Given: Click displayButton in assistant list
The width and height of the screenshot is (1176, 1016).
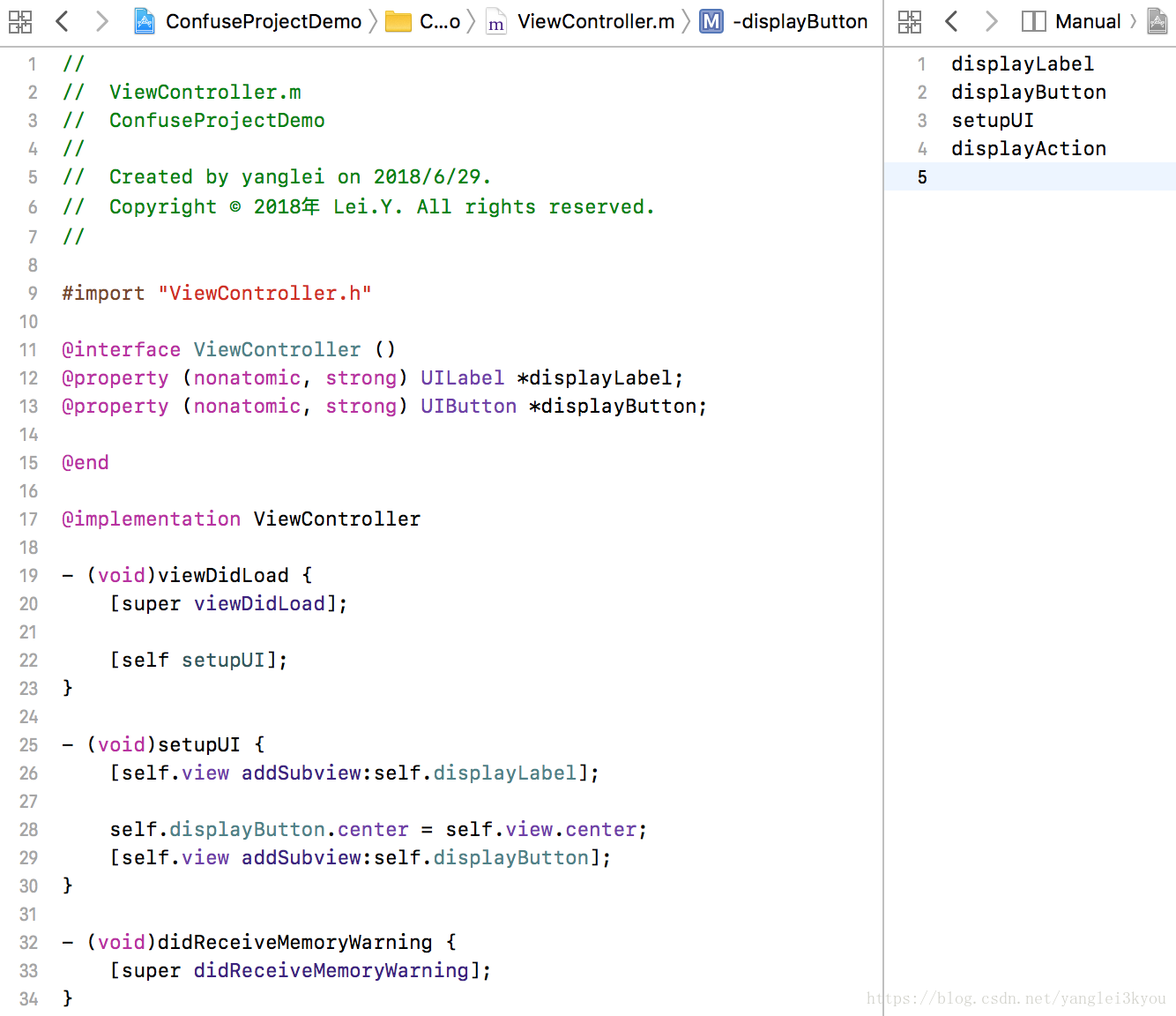Looking at the screenshot, I should [1029, 92].
